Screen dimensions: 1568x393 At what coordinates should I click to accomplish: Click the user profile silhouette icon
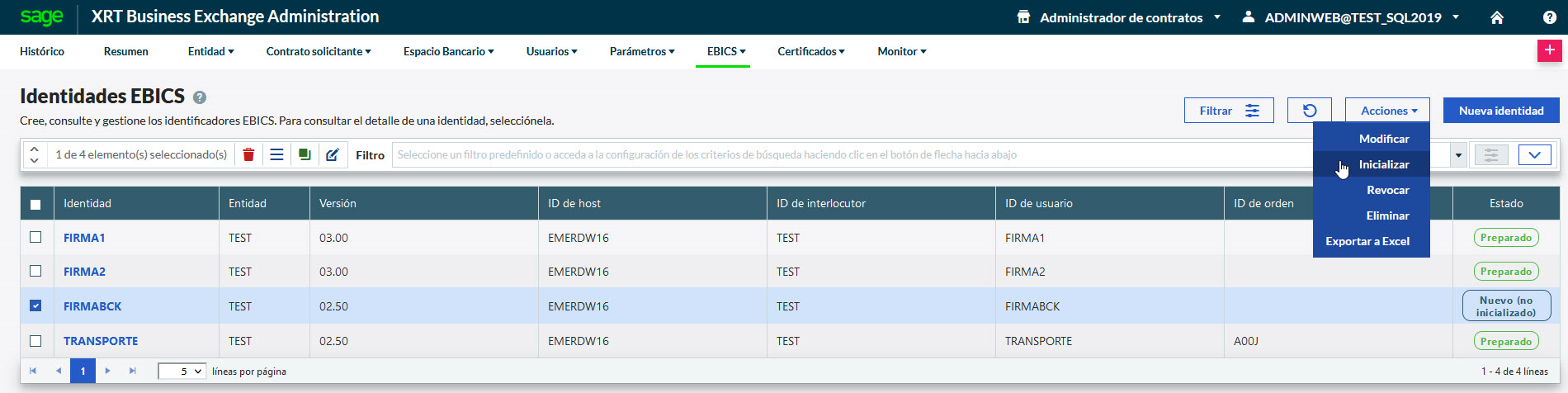point(1249,17)
